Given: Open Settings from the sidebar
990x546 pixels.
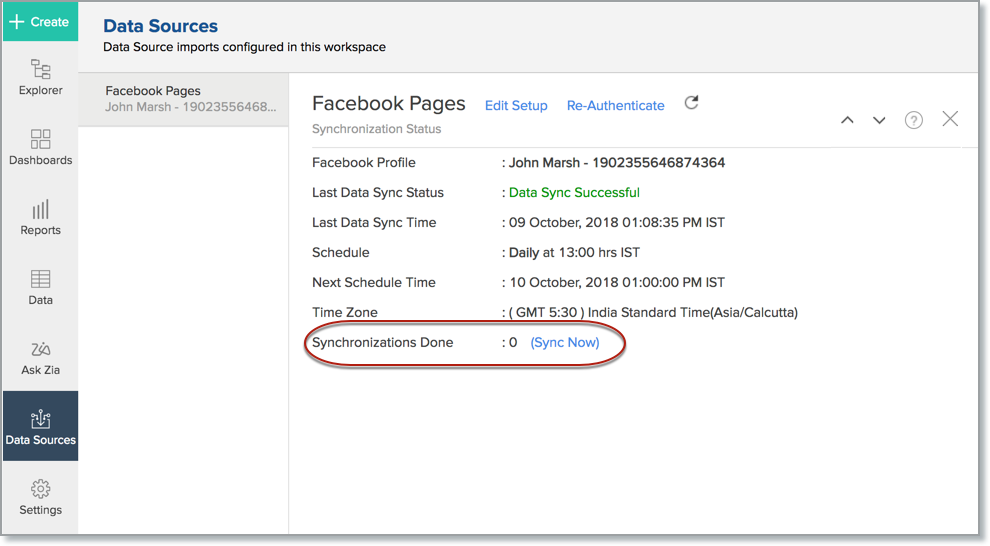Looking at the screenshot, I should pos(40,497).
